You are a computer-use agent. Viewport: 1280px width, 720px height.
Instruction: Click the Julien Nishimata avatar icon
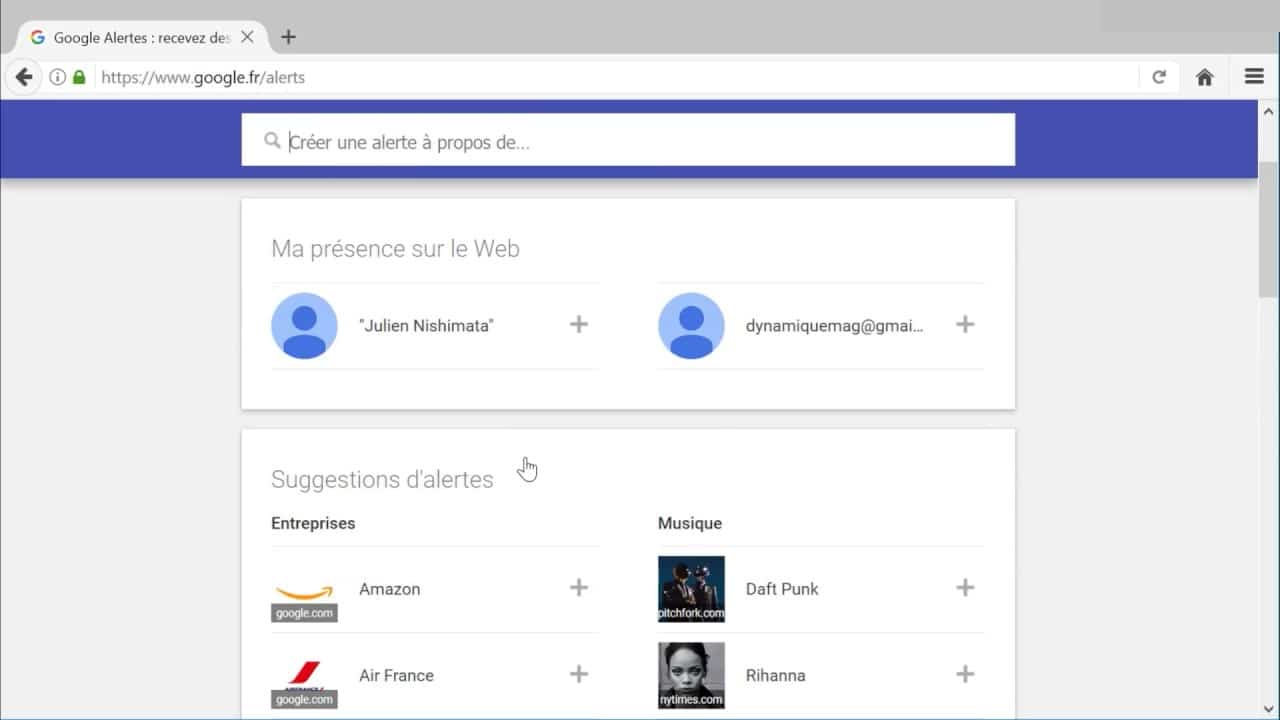[304, 325]
